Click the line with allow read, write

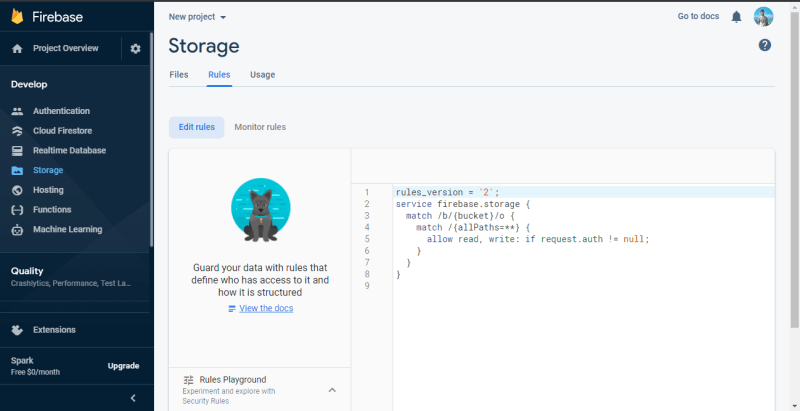click(538, 239)
